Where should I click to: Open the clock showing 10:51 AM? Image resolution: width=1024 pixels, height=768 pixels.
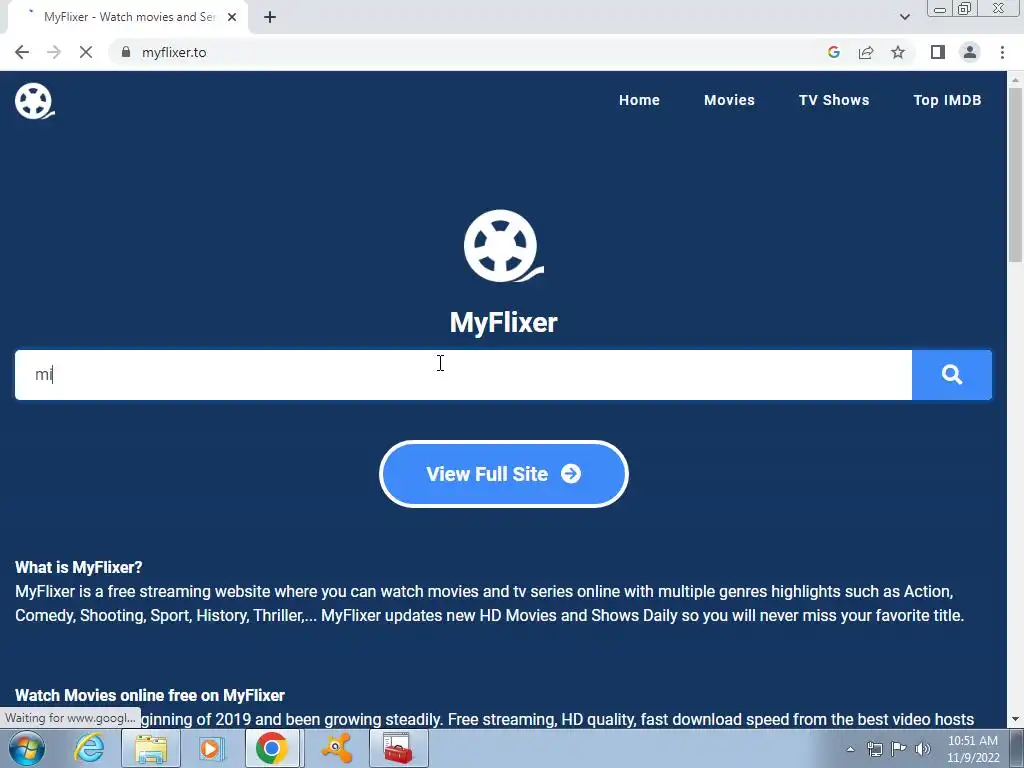pos(973,748)
